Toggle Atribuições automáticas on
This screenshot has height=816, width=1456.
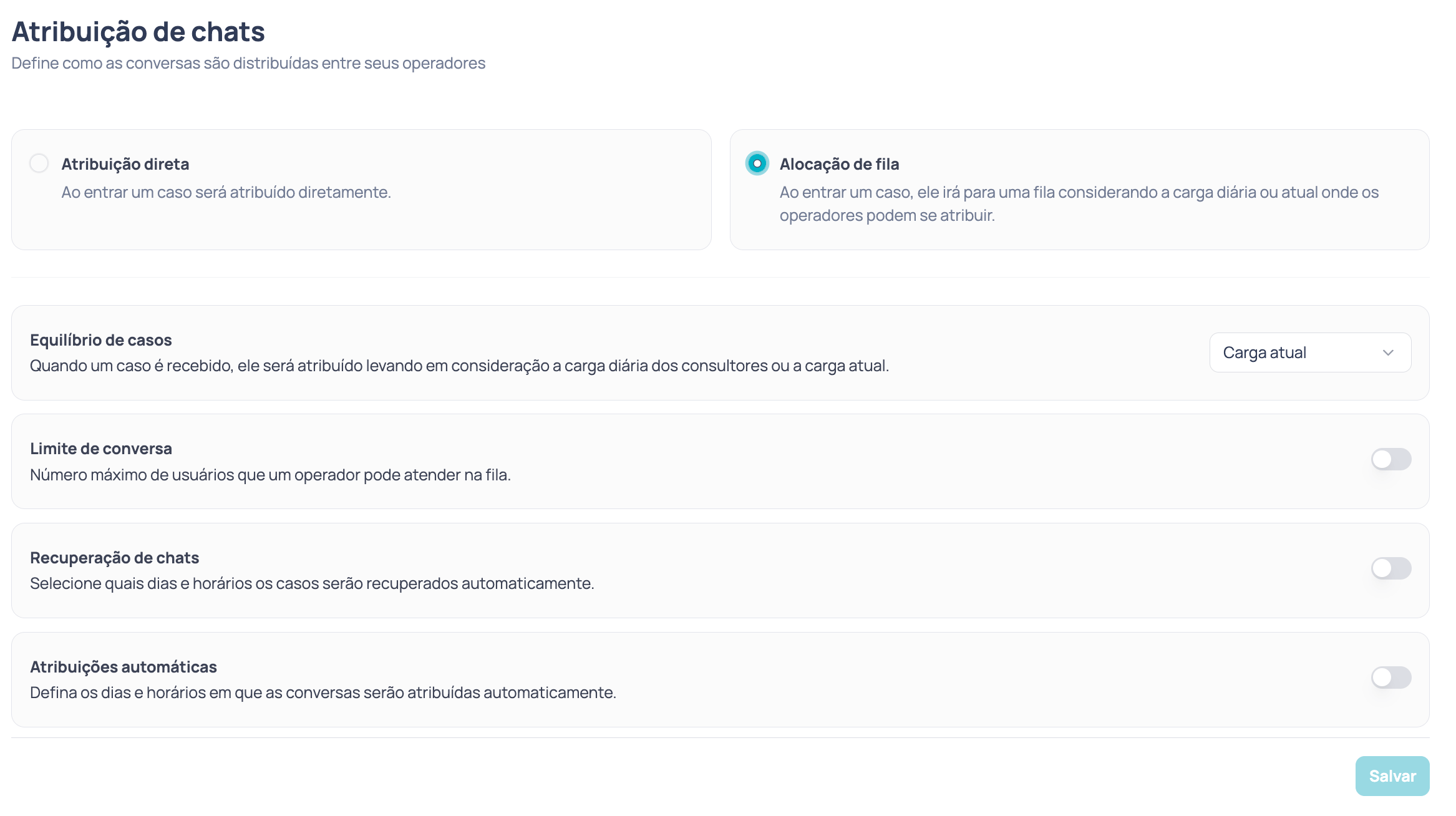[1391, 678]
